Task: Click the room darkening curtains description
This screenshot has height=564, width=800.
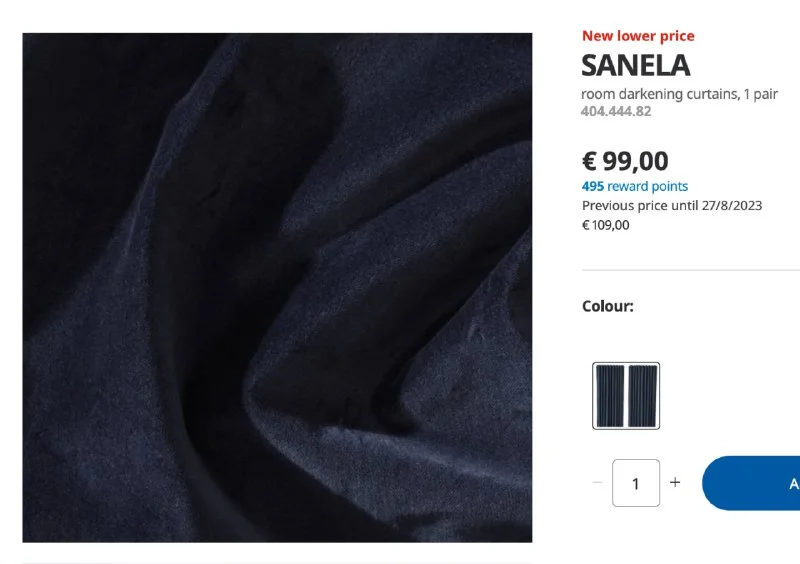Action: click(679, 94)
